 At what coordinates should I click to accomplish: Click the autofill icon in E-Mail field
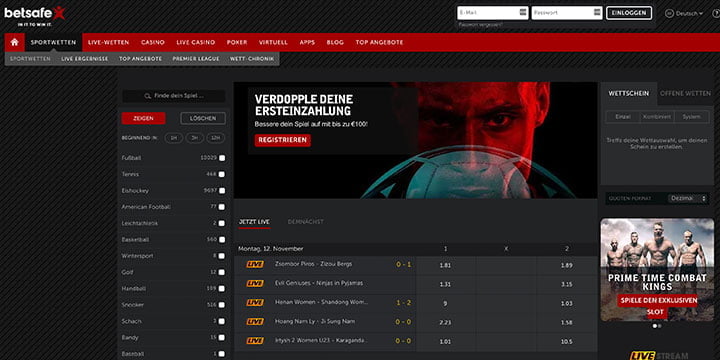click(x=523, y=12)
